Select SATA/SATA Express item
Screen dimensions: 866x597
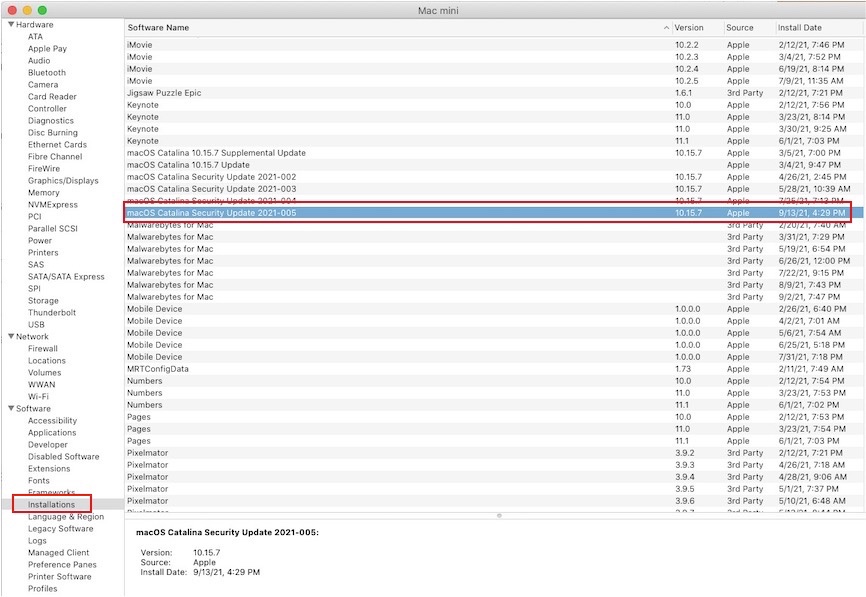(x=66, y=277)
